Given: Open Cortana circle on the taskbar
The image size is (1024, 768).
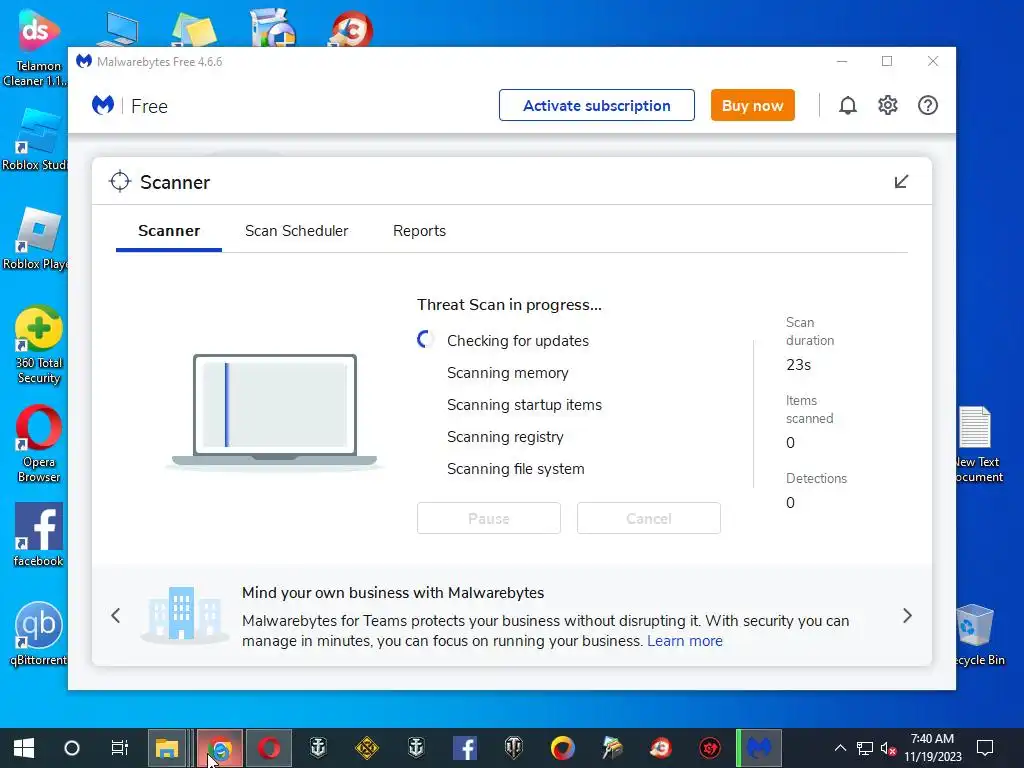Looking at the screenshot, I should (x=72, y=748).
